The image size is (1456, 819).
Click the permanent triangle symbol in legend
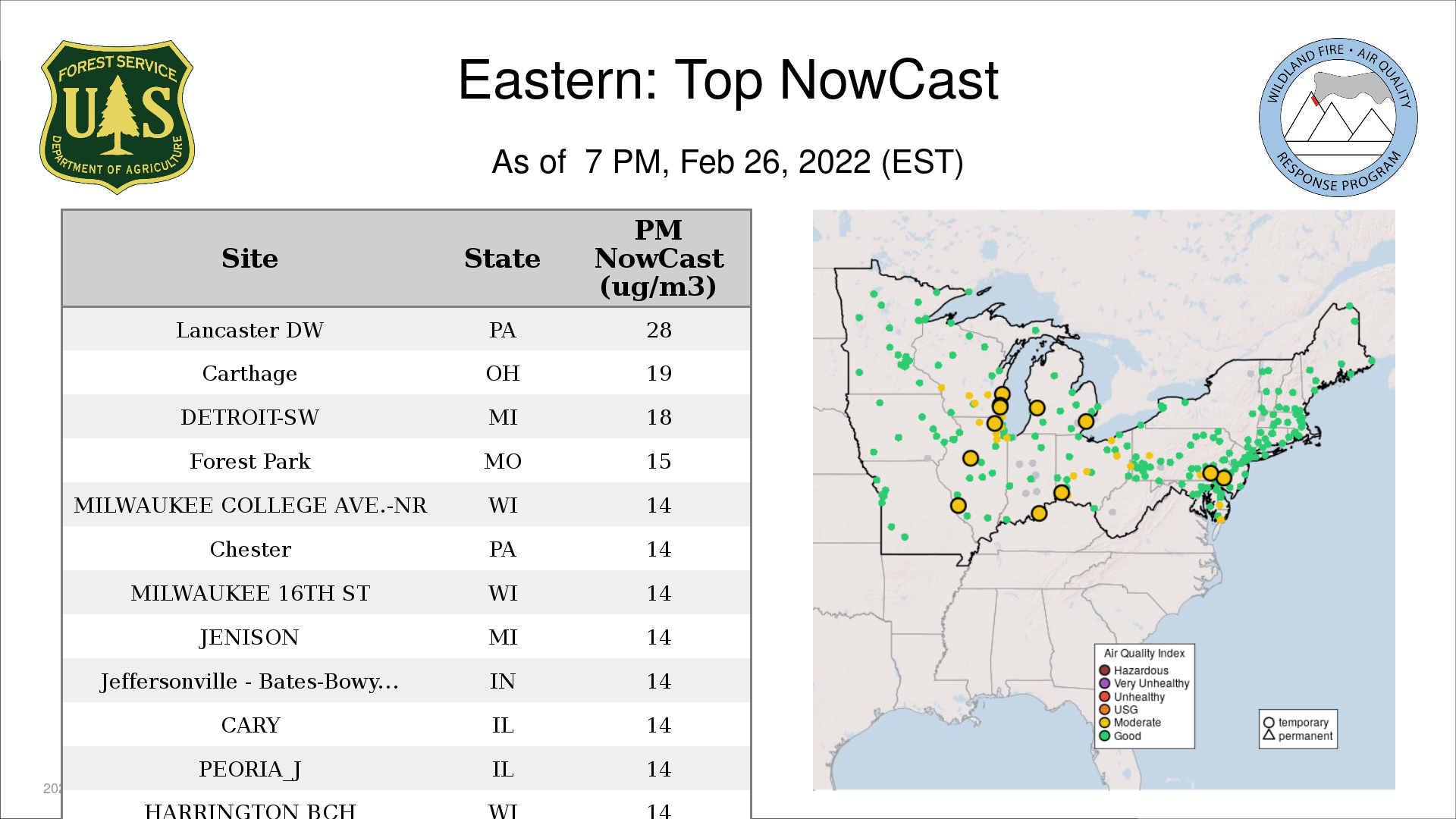pyautogui.click(x=1269, y=735)
